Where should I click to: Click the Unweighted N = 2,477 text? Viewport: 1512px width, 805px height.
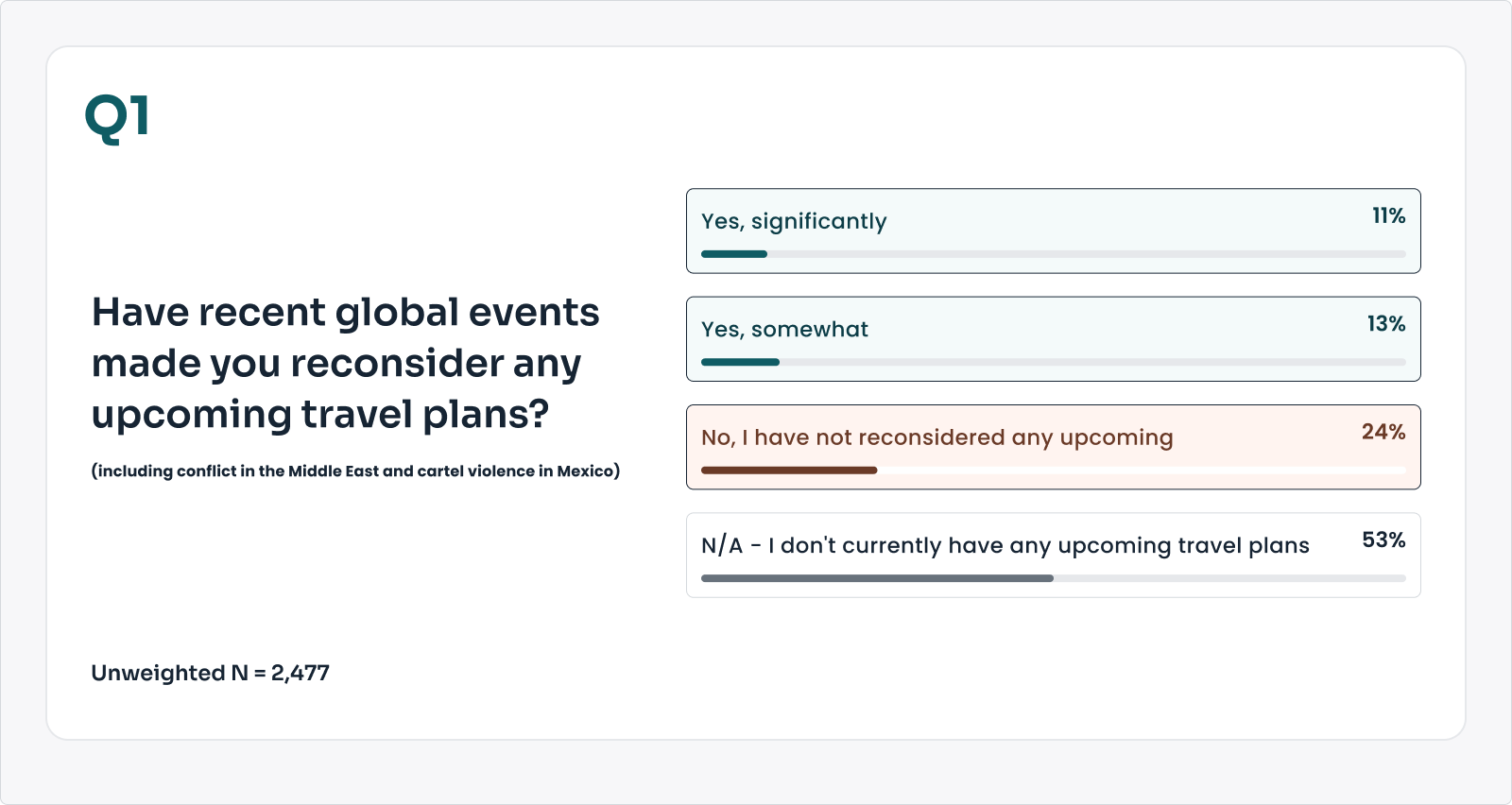click(210, 673)
